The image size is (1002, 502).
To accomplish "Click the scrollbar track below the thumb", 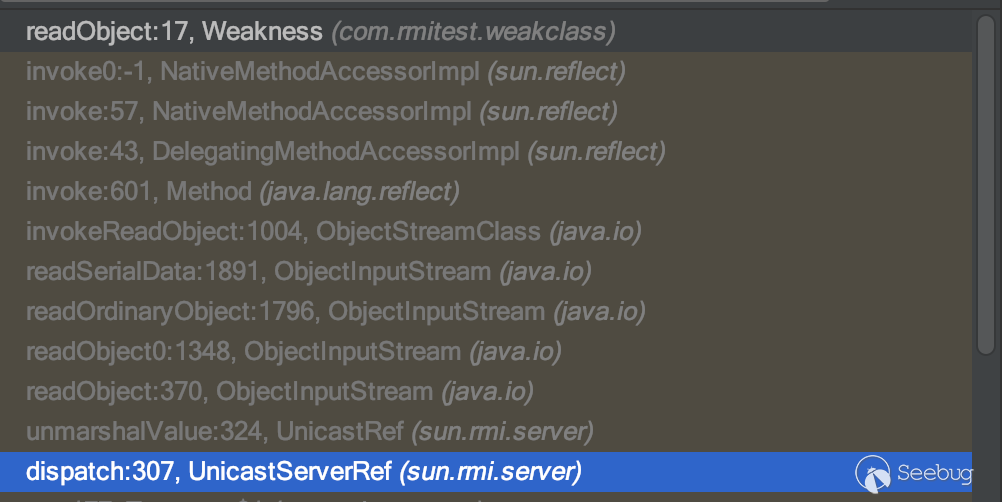I will 986,420.
